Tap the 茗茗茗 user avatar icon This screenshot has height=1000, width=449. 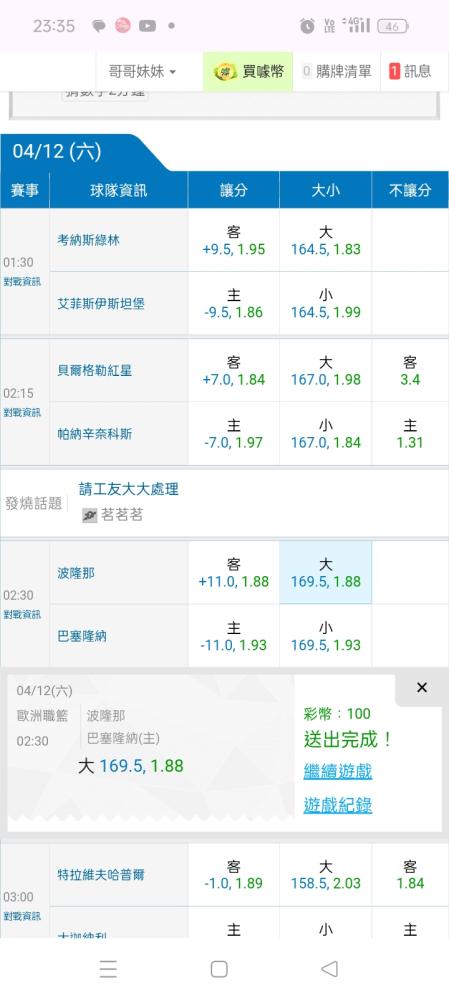(x=90, y=515)
